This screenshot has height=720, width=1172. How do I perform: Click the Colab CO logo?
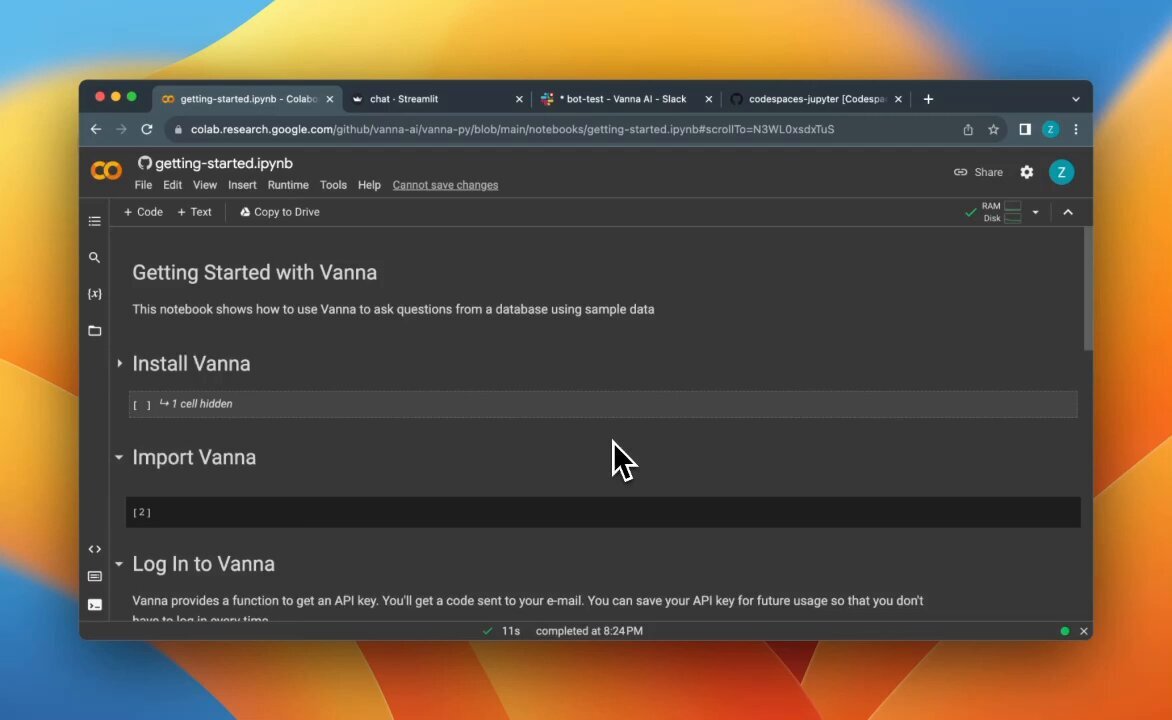[106, 171]
